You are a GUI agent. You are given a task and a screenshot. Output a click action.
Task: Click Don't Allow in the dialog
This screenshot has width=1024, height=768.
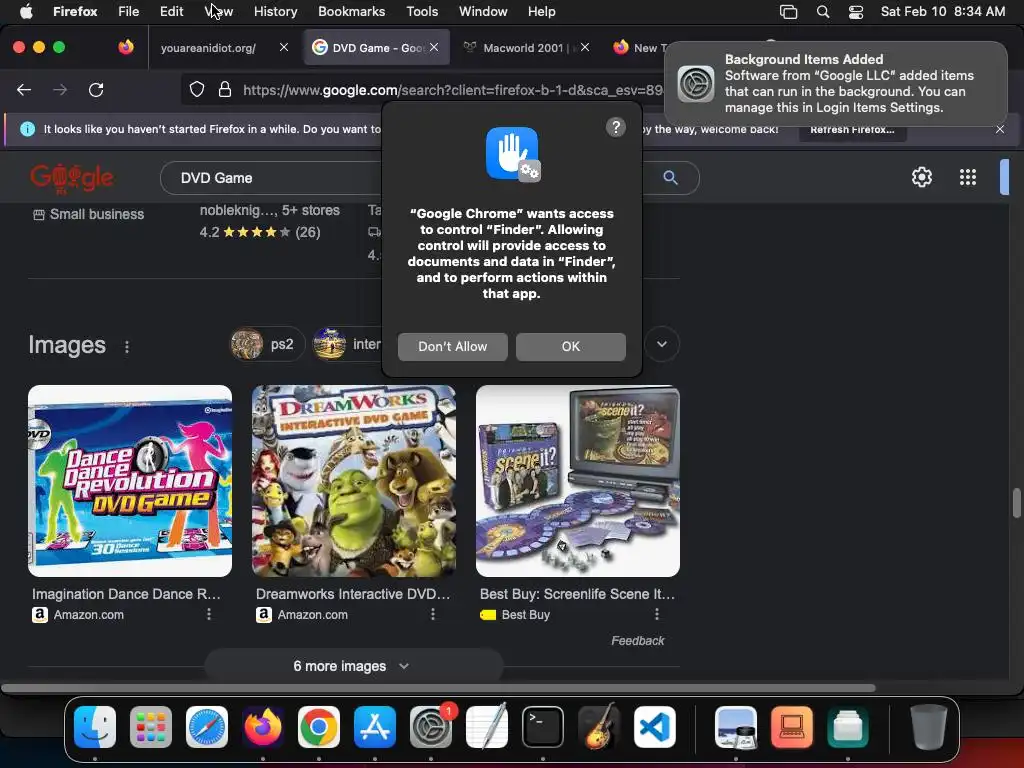pos(453,347)
